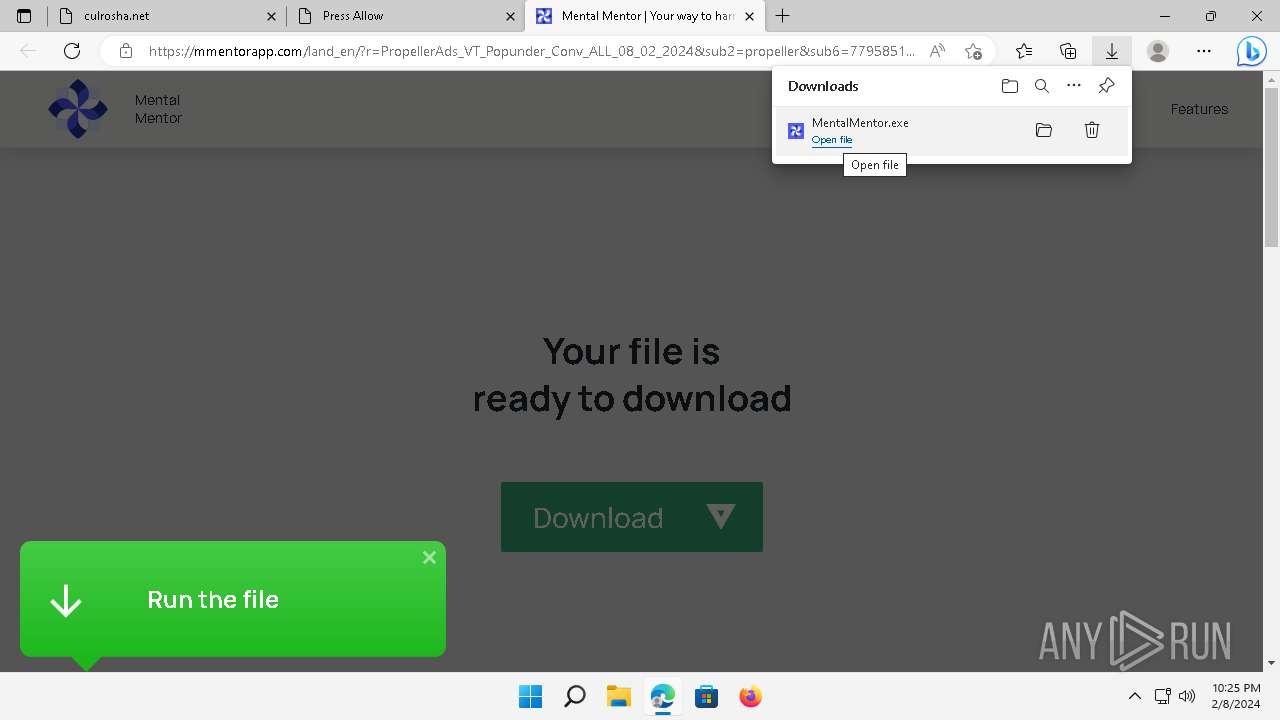Show hidden system tray icons chevron

[1134, 696]
